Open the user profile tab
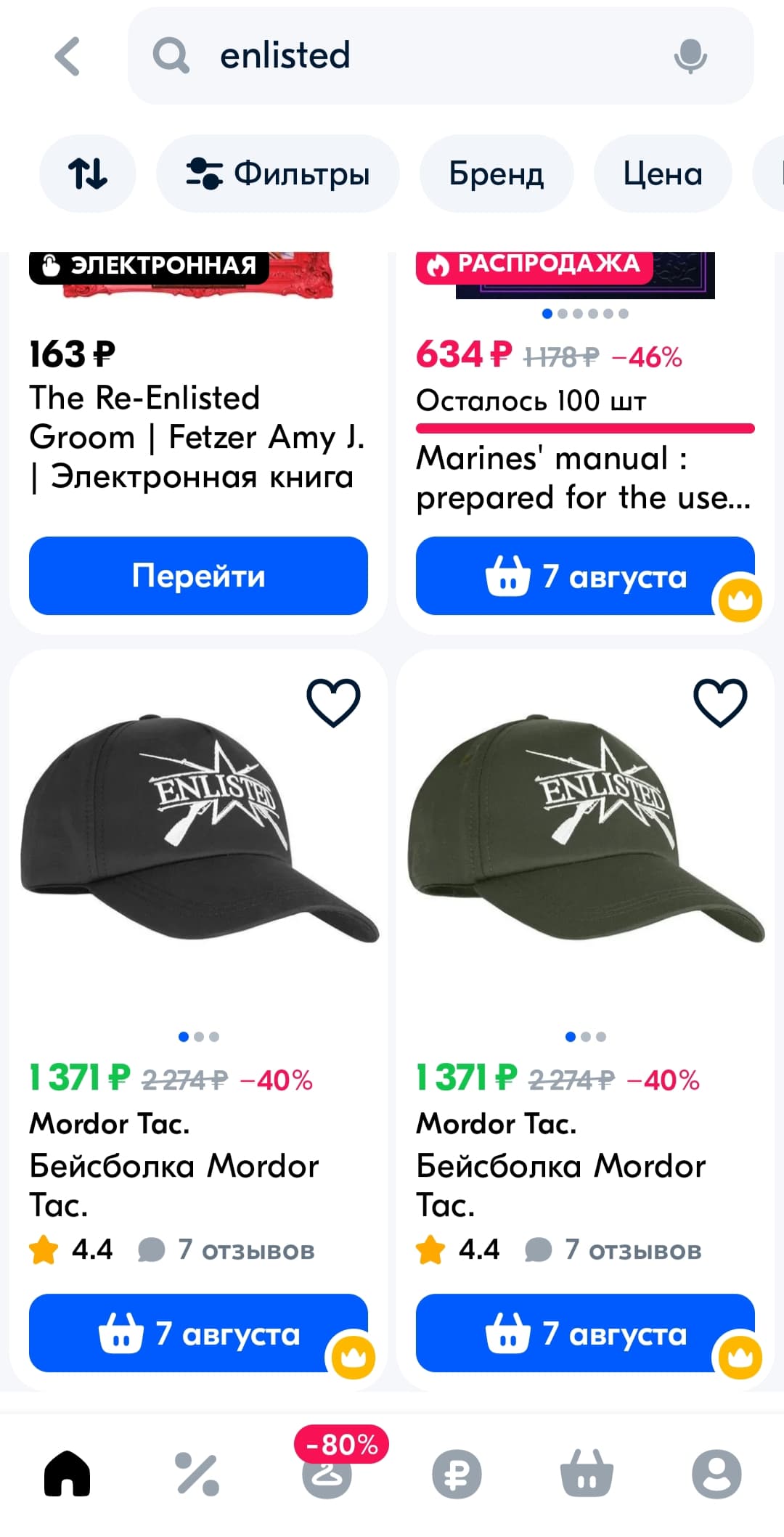Screen dimensions: 784x1537 pyautogui.click(x=716, y=1474)
